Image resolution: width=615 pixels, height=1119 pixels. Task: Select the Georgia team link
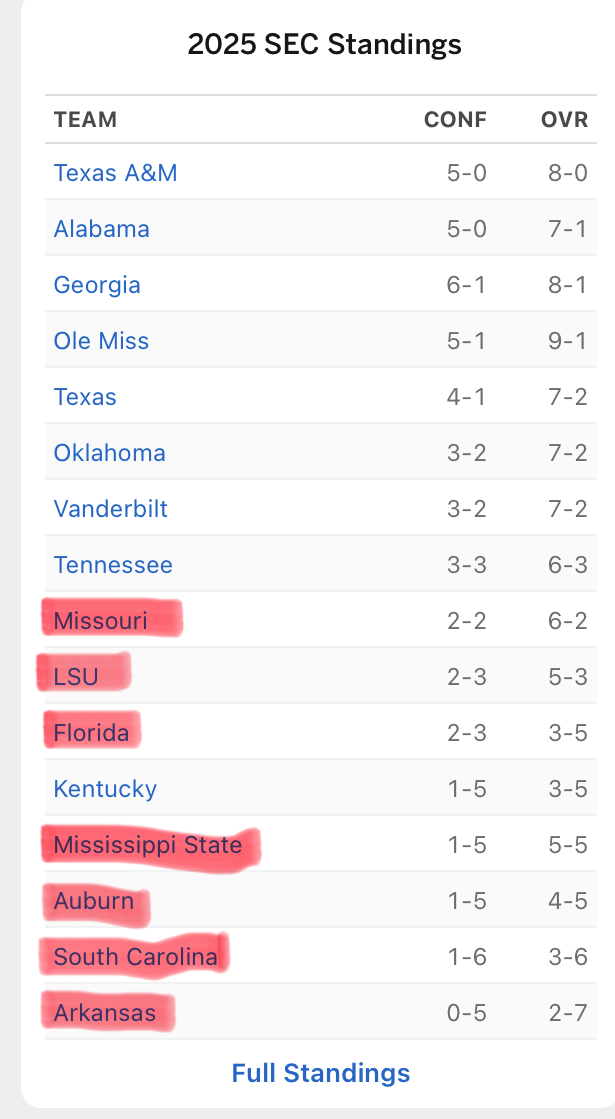tap(97, 285)
